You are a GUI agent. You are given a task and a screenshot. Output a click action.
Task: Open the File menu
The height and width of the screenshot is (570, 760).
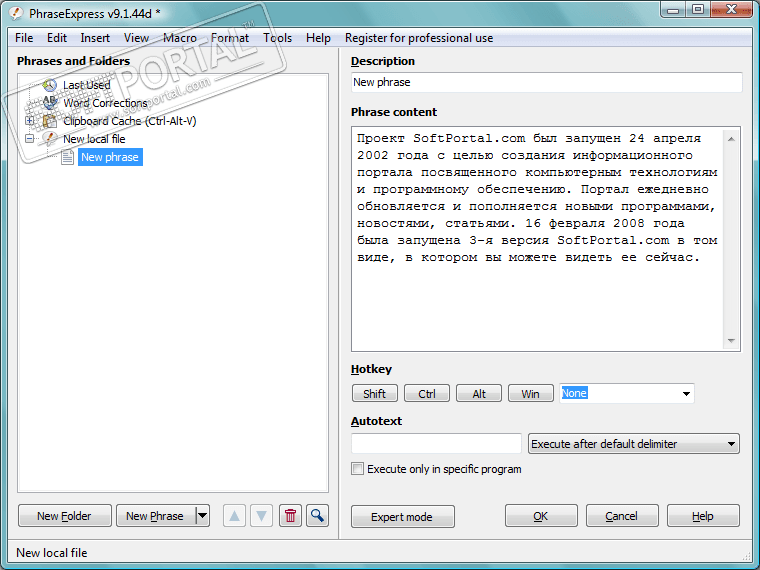click(24, 38)
